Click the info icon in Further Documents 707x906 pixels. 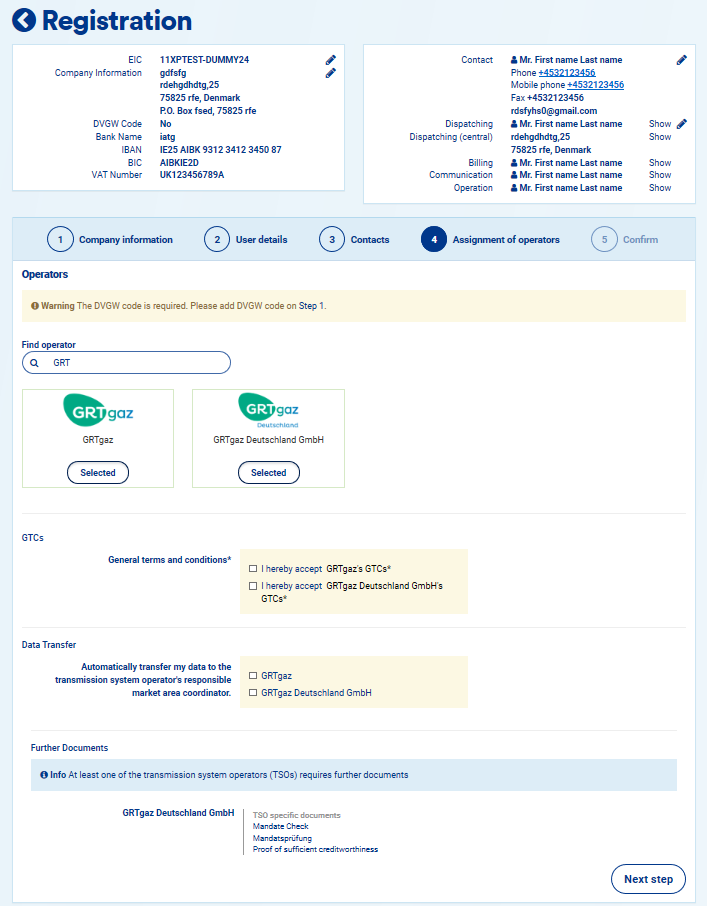(x=44, y=775)
